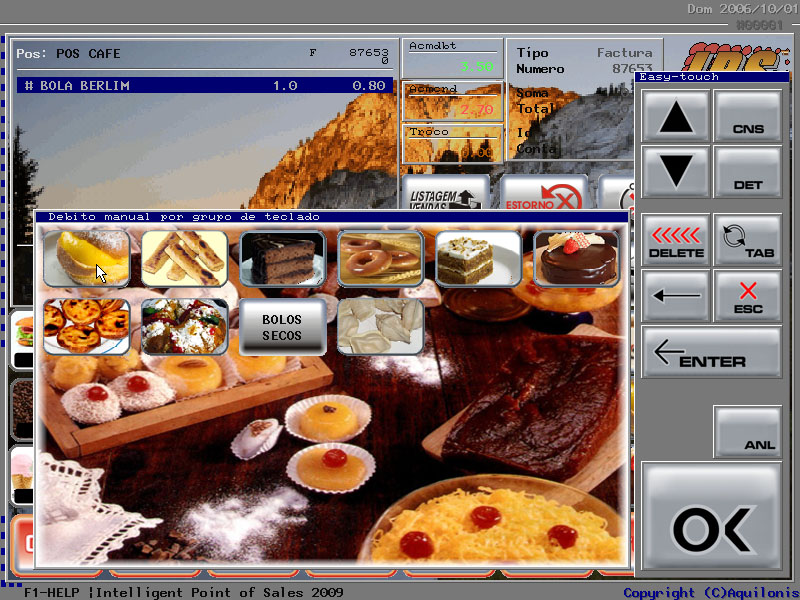Select the chocolate cake with strawberry thumbnail
800x600 pixels.
(x=576, y=259)
